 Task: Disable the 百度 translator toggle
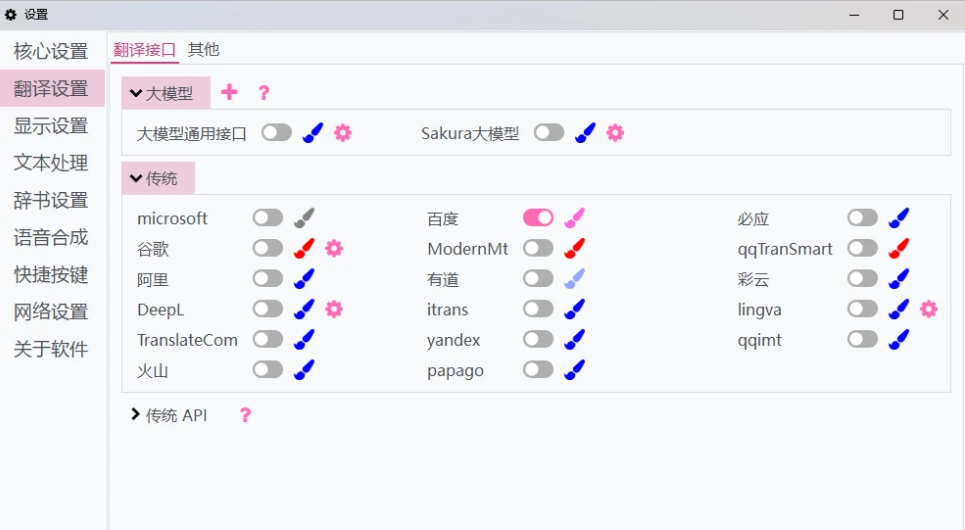pyautogui.click(x=538, y=218)
